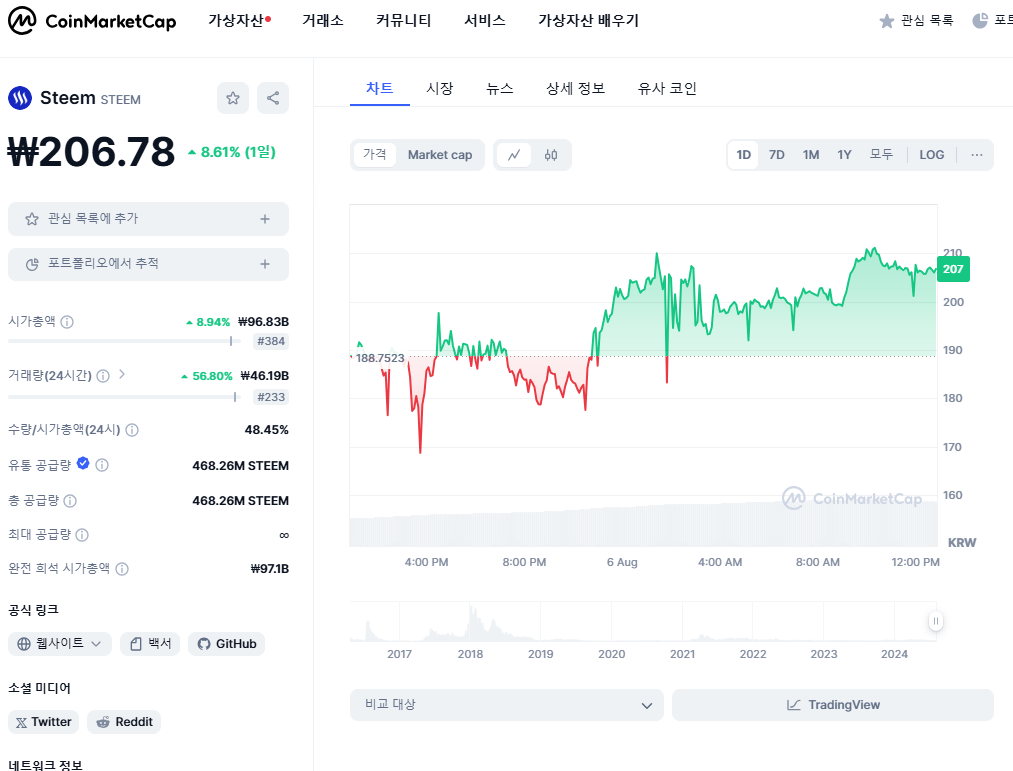Switch to the candlestick chart icon

click(x=550, y=155)
